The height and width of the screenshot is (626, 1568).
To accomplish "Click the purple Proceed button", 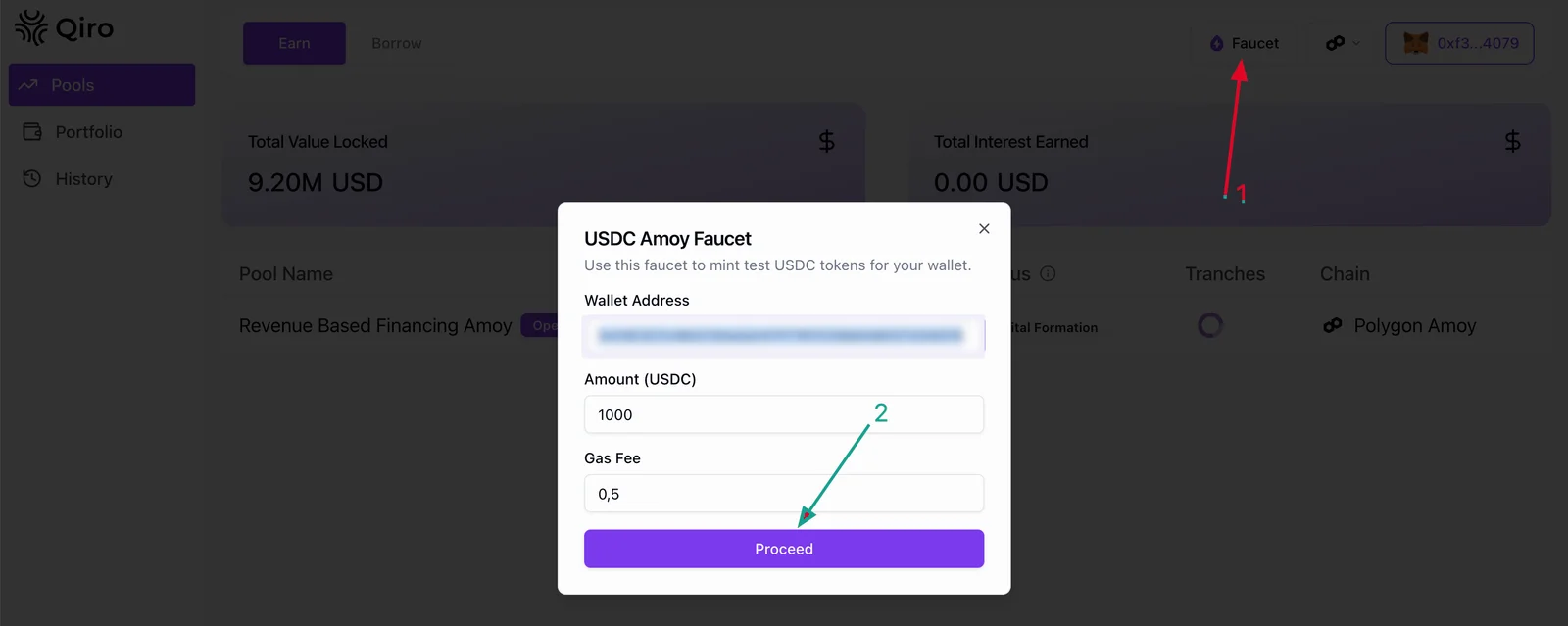I will (784, 549).
